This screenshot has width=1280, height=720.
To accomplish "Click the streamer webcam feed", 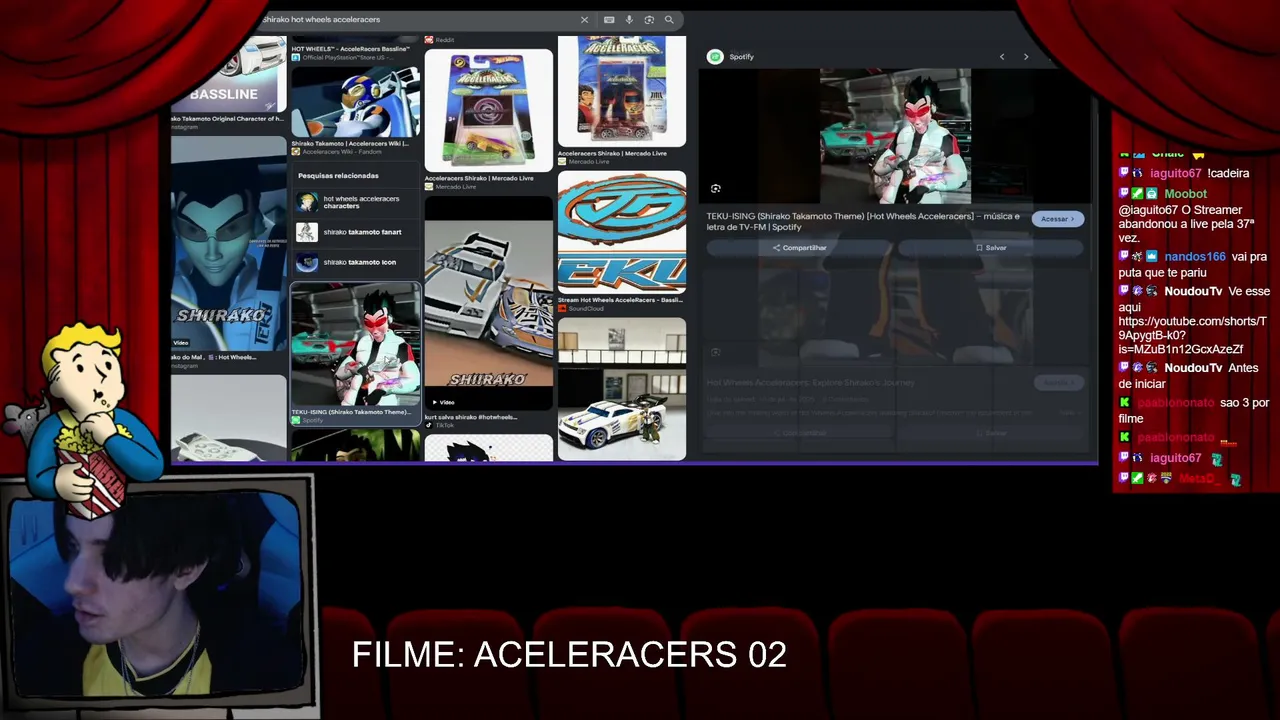I will tap(158, 594).
